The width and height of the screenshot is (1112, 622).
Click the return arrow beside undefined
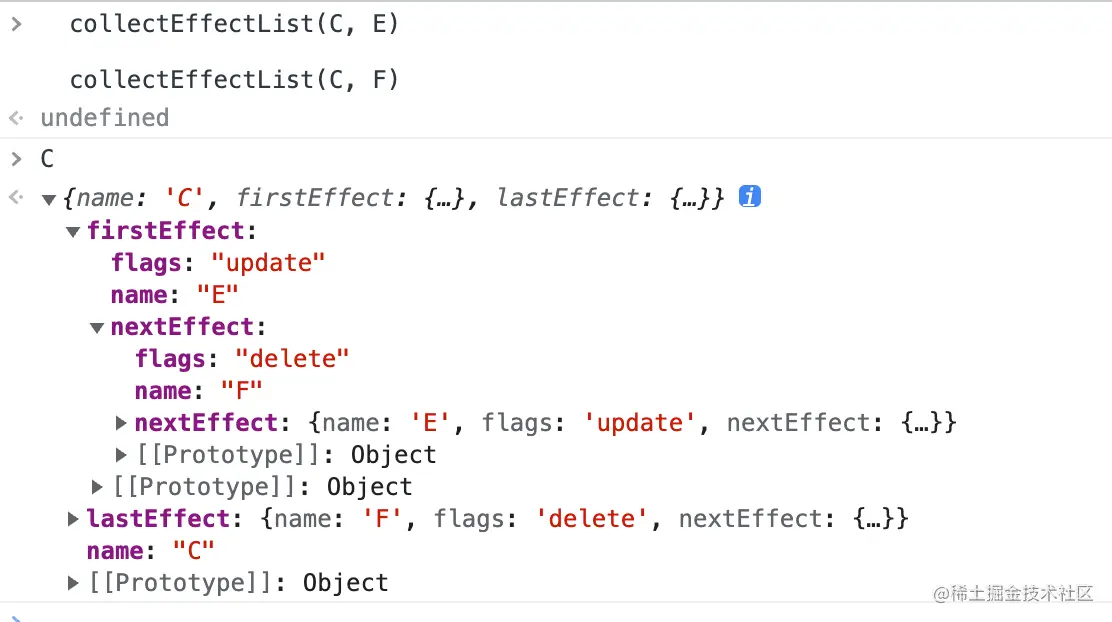coord(16,118)
